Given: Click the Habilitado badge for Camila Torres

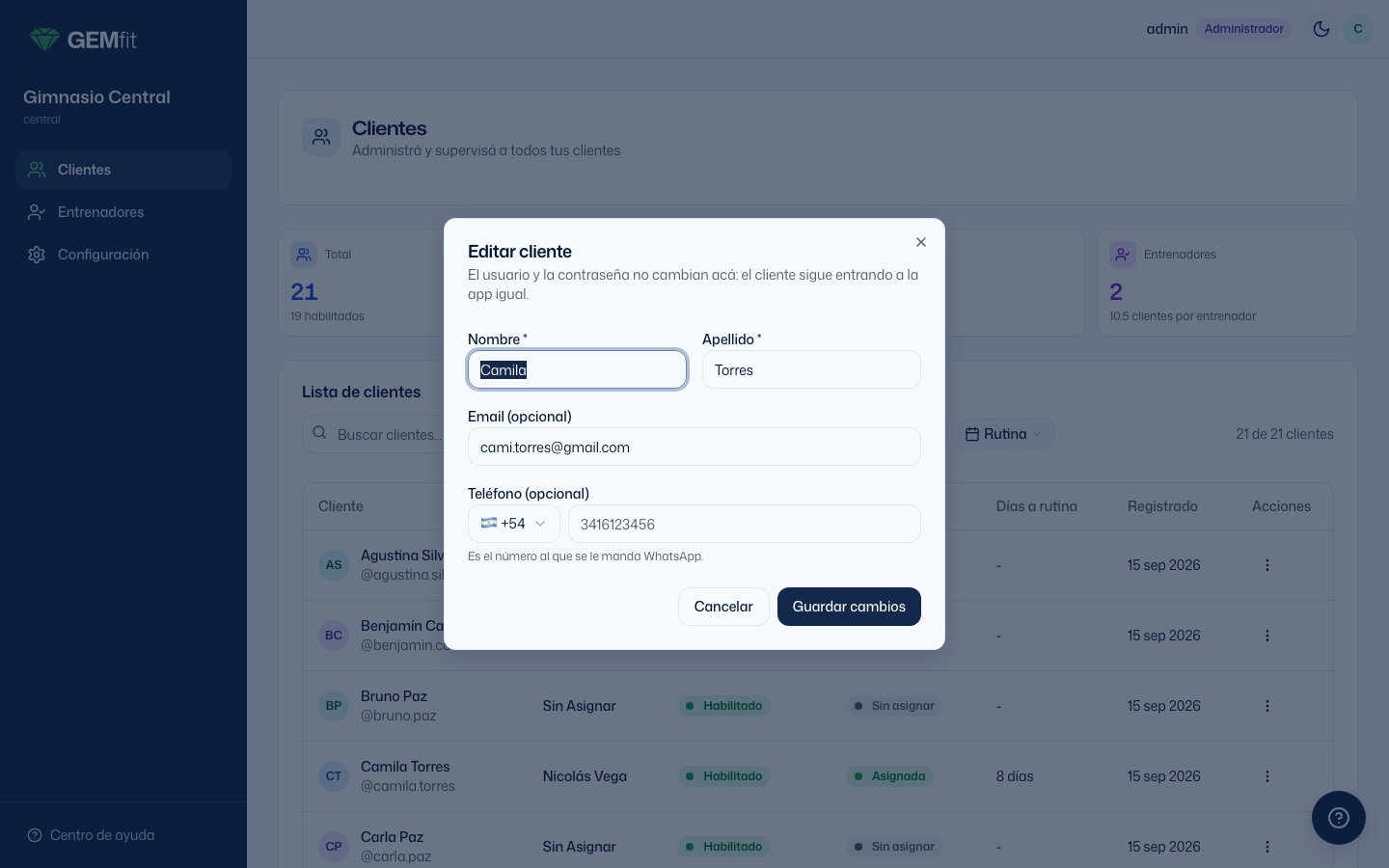Looking at the screenshot, I should click(724, 776).
